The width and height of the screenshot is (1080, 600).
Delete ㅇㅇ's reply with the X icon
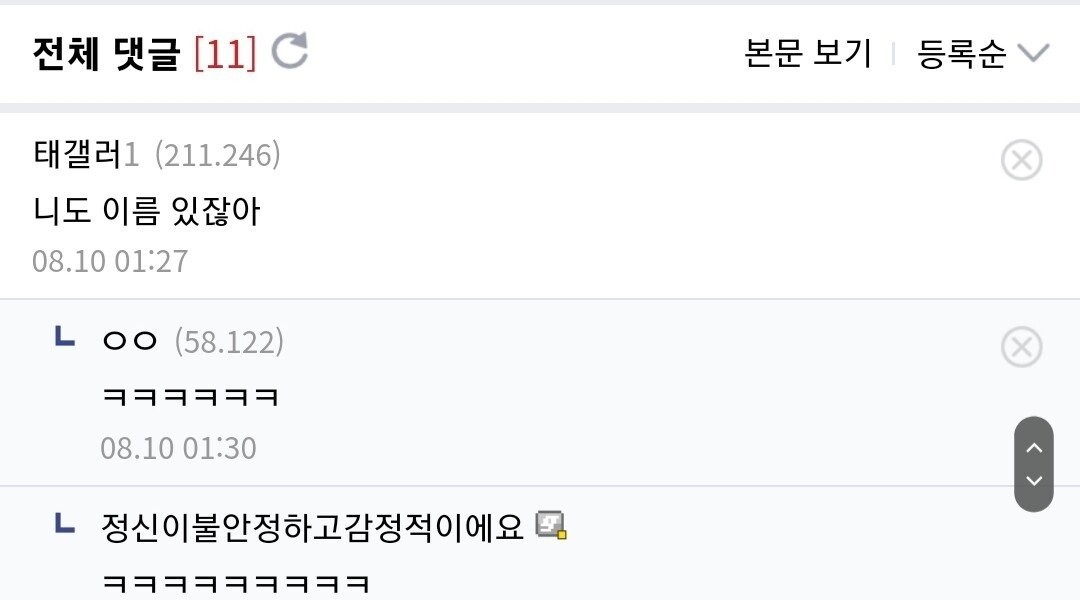click(1021, 347)
